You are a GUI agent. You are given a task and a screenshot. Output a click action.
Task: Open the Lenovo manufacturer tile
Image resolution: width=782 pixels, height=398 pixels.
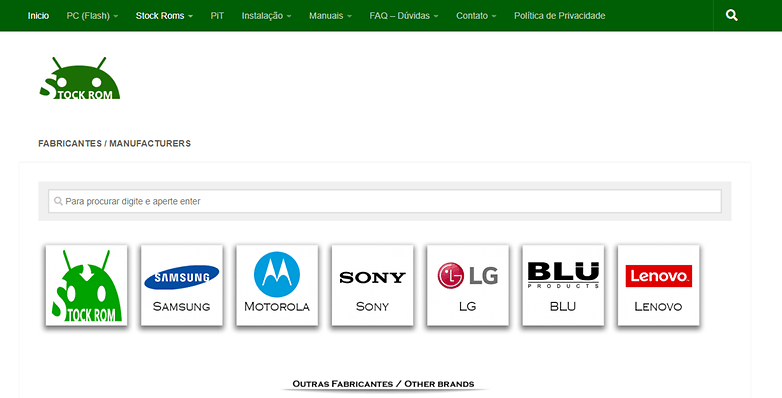[658, 285]
